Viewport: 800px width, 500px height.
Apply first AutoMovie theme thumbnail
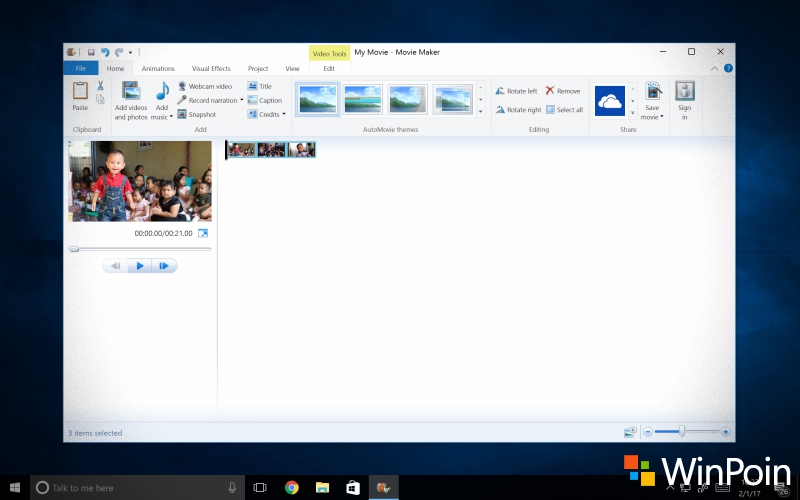point(317,99)
